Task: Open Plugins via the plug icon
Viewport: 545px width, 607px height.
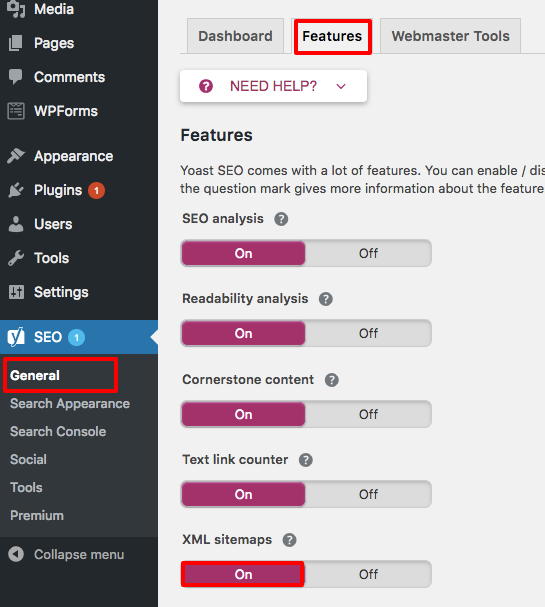Action: pos(16,190)
